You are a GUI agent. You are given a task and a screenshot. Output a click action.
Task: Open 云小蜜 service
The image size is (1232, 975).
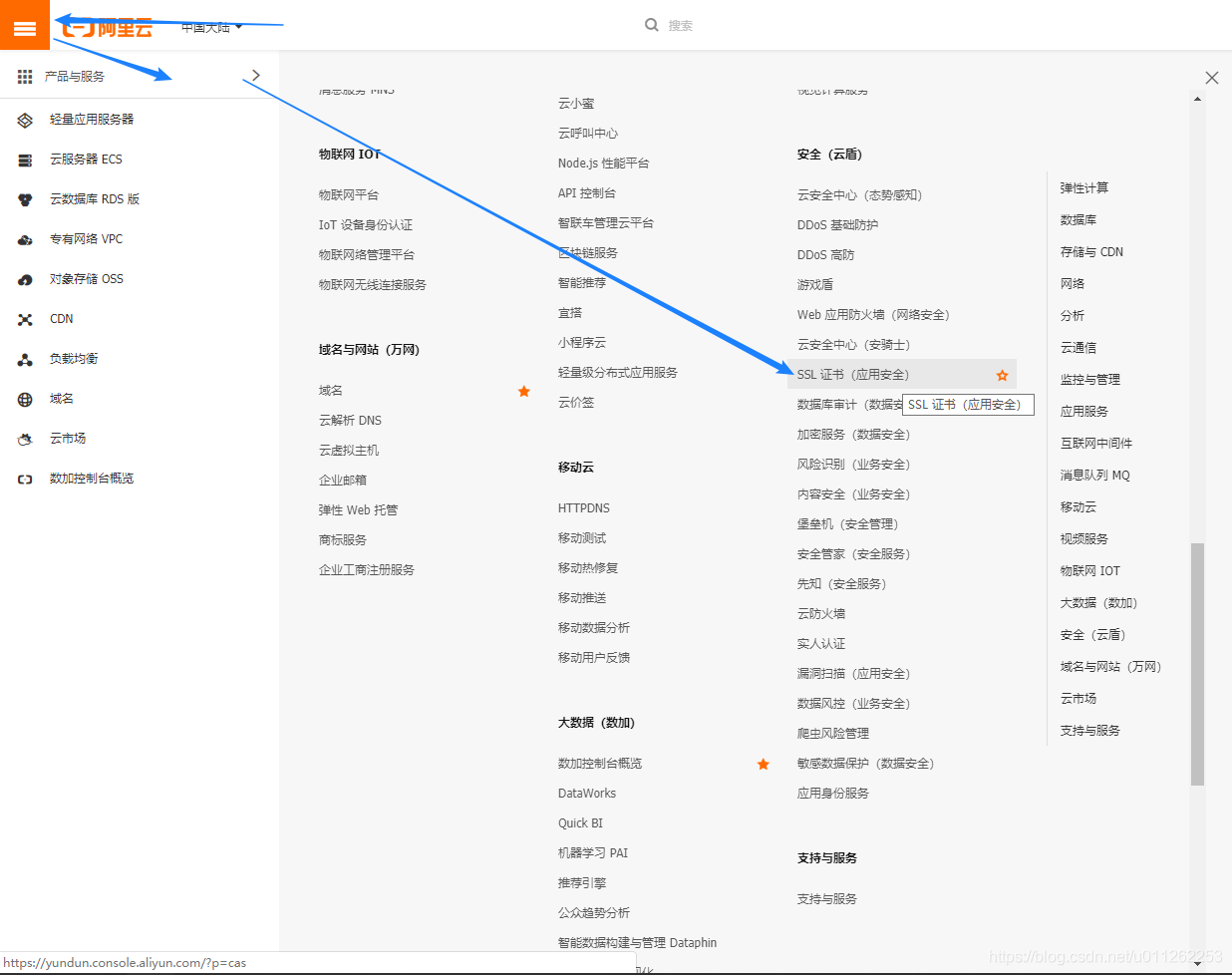coord(576,104)
